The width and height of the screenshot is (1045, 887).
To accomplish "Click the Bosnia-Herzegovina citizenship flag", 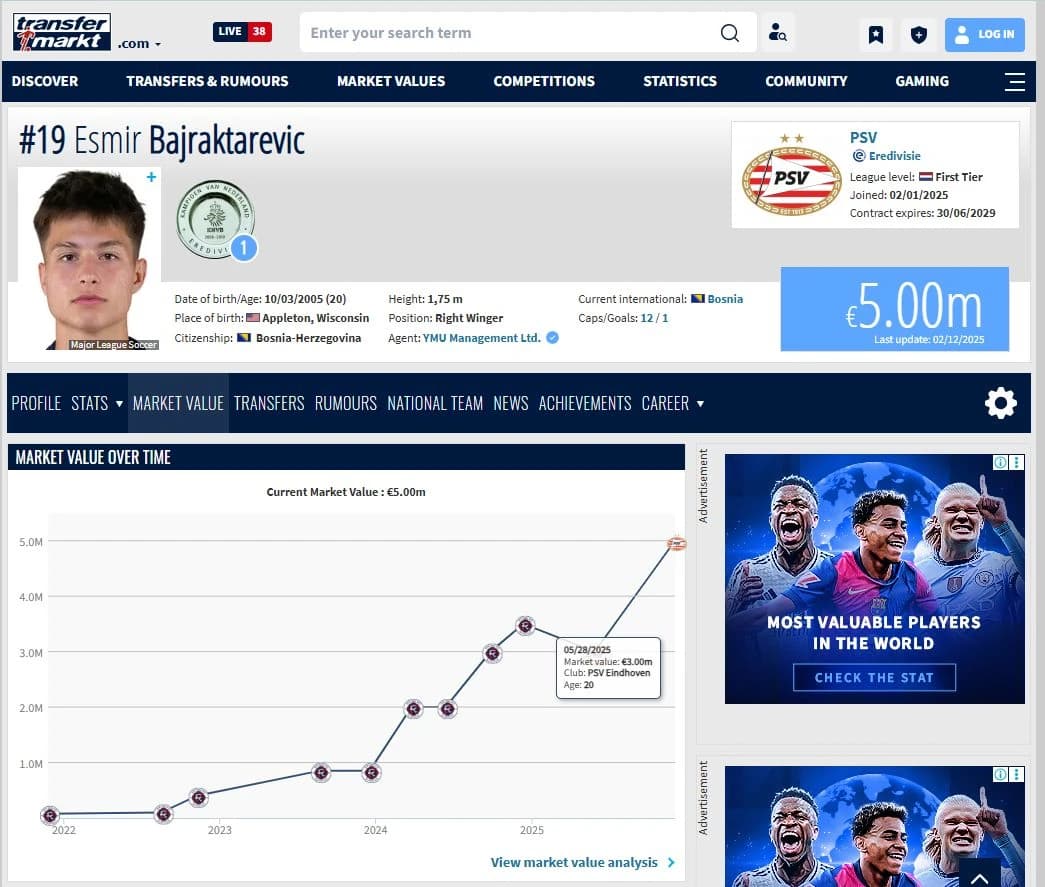I will [x=244, y=338].
